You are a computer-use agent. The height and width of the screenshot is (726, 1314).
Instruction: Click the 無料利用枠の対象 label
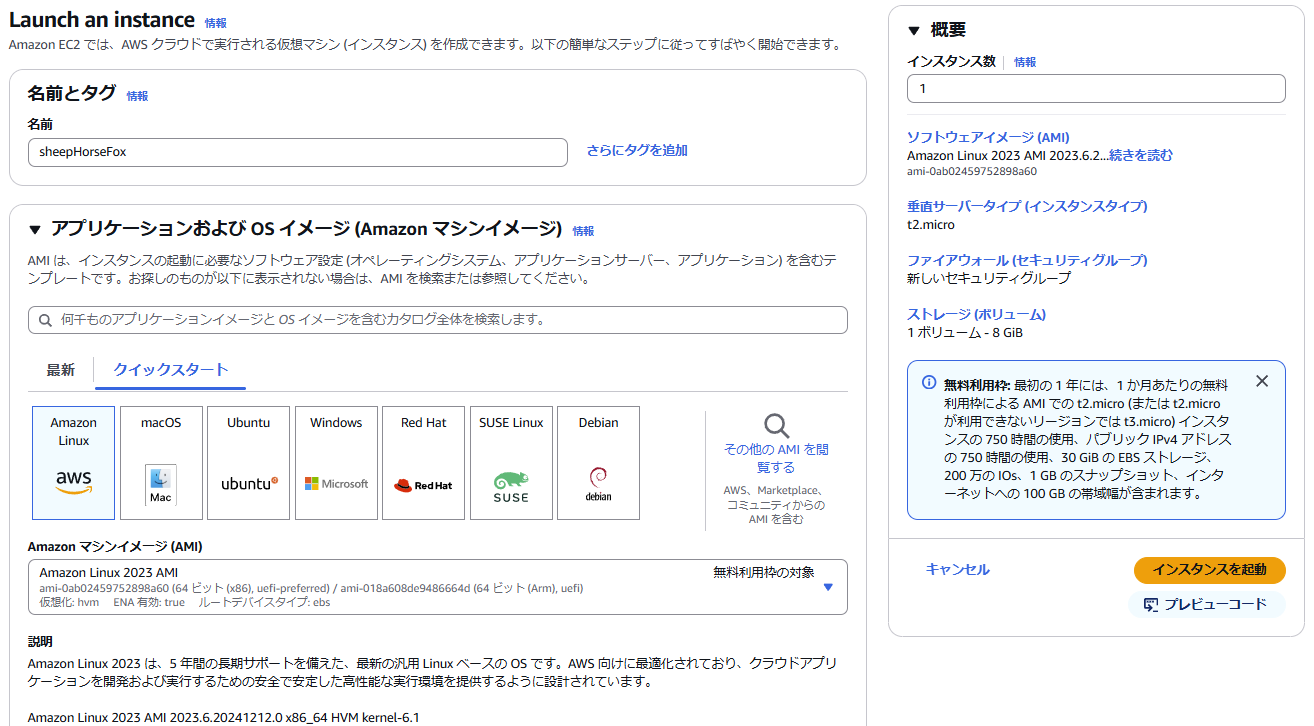pyautogui.click(x=763, y=572)
